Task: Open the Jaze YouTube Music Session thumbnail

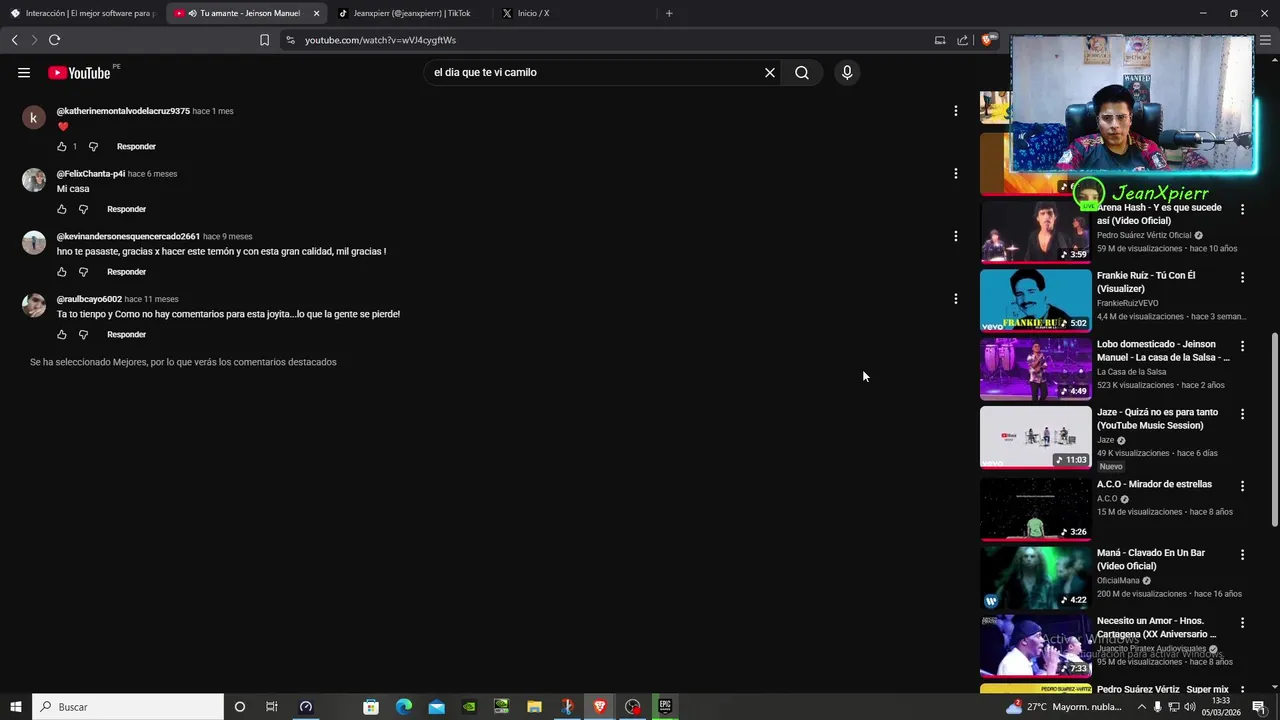Action: point(1036,437)
